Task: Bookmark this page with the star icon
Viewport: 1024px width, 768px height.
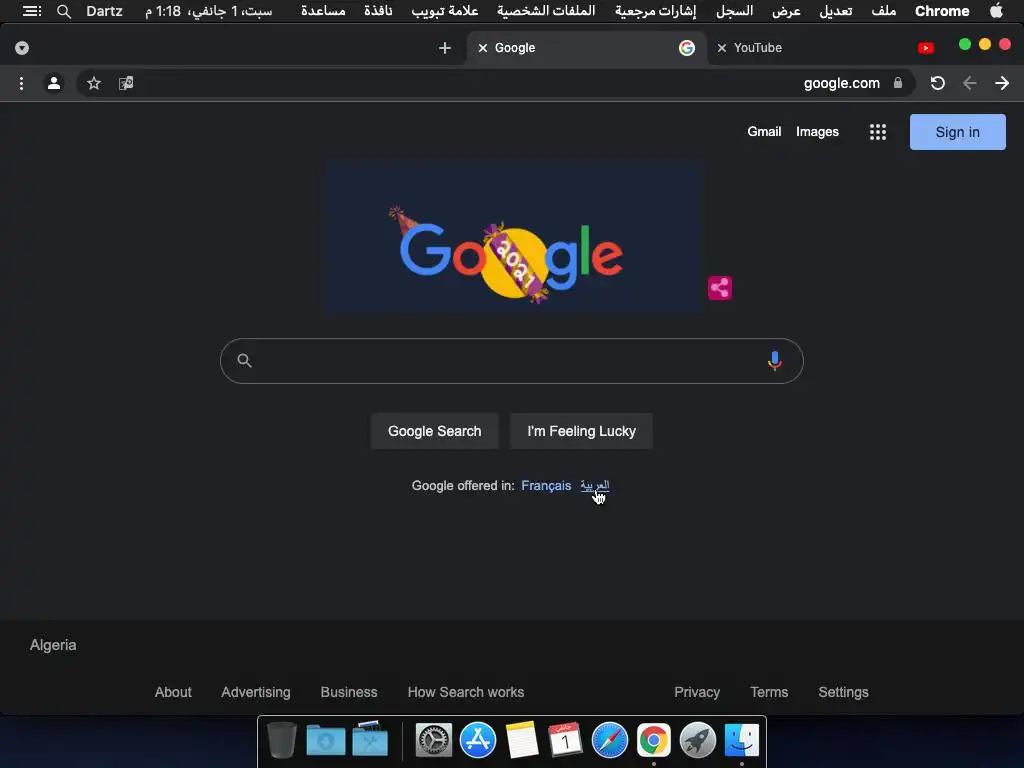Action: (x=94, y=83)
